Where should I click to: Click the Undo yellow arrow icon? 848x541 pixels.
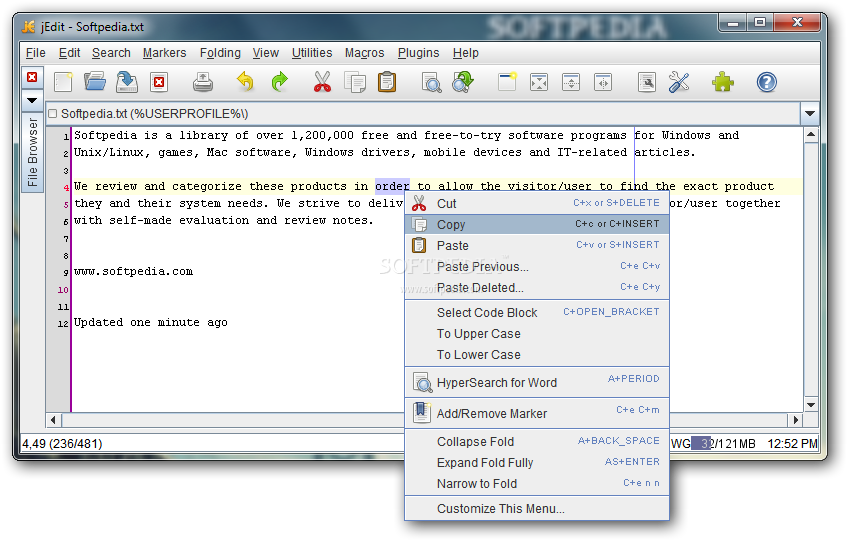[246, 82]
